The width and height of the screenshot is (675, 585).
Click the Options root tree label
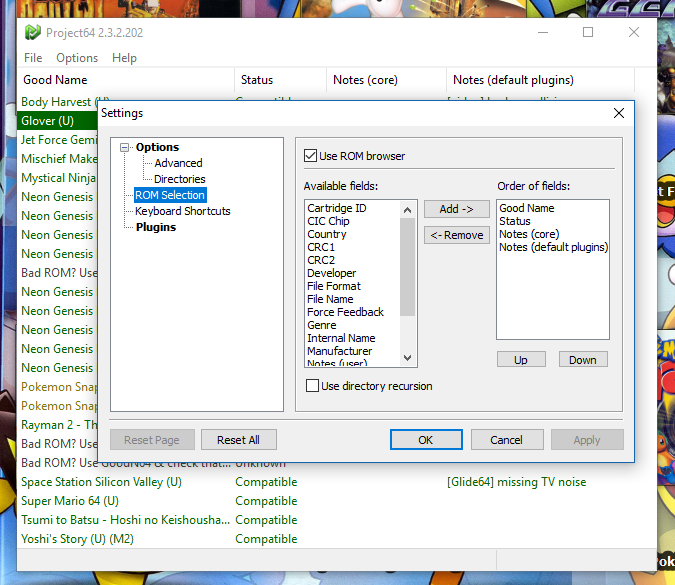coord(157,147)
